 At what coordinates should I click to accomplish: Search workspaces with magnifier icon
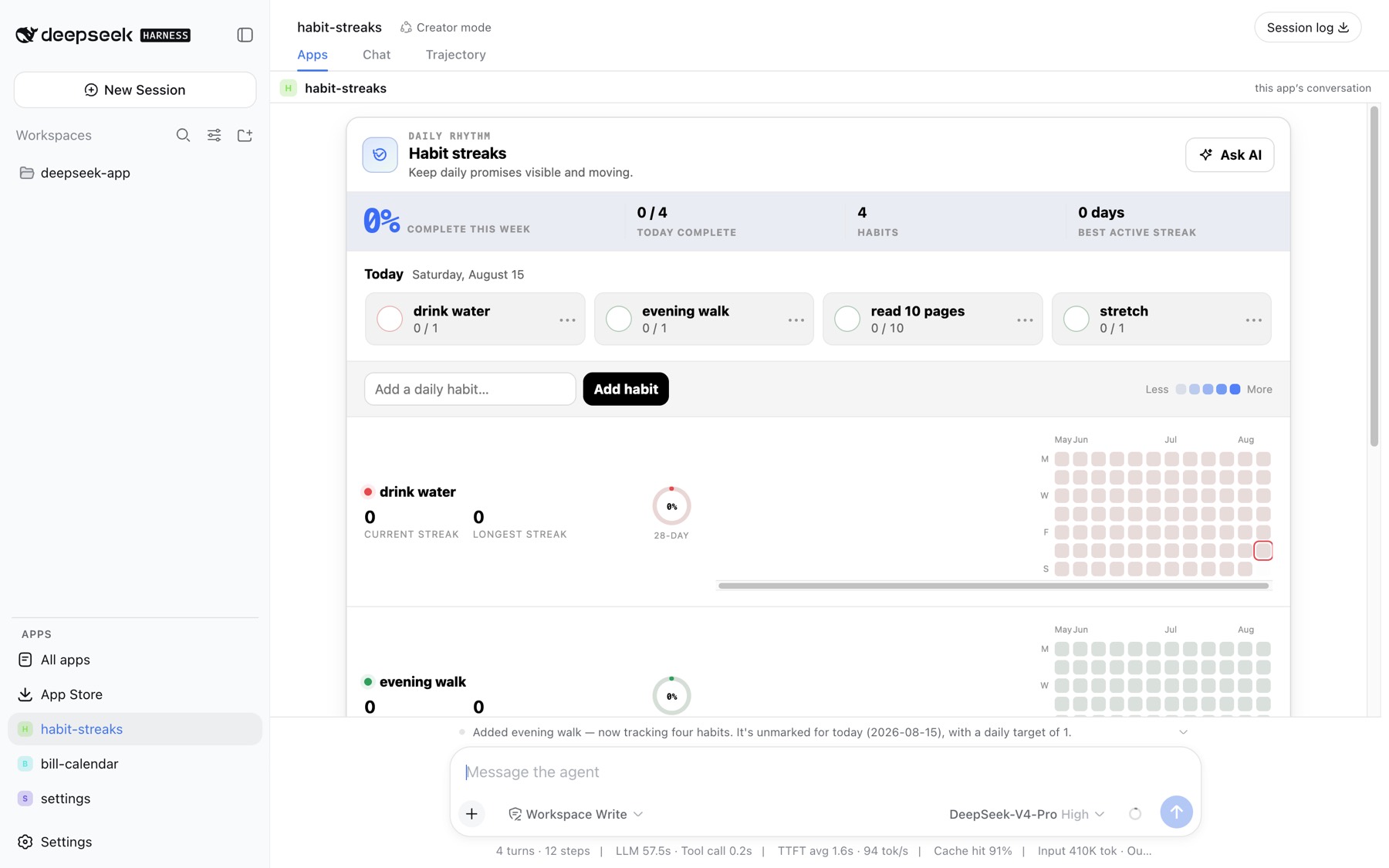pyautogui.click(x=183, y=135)
